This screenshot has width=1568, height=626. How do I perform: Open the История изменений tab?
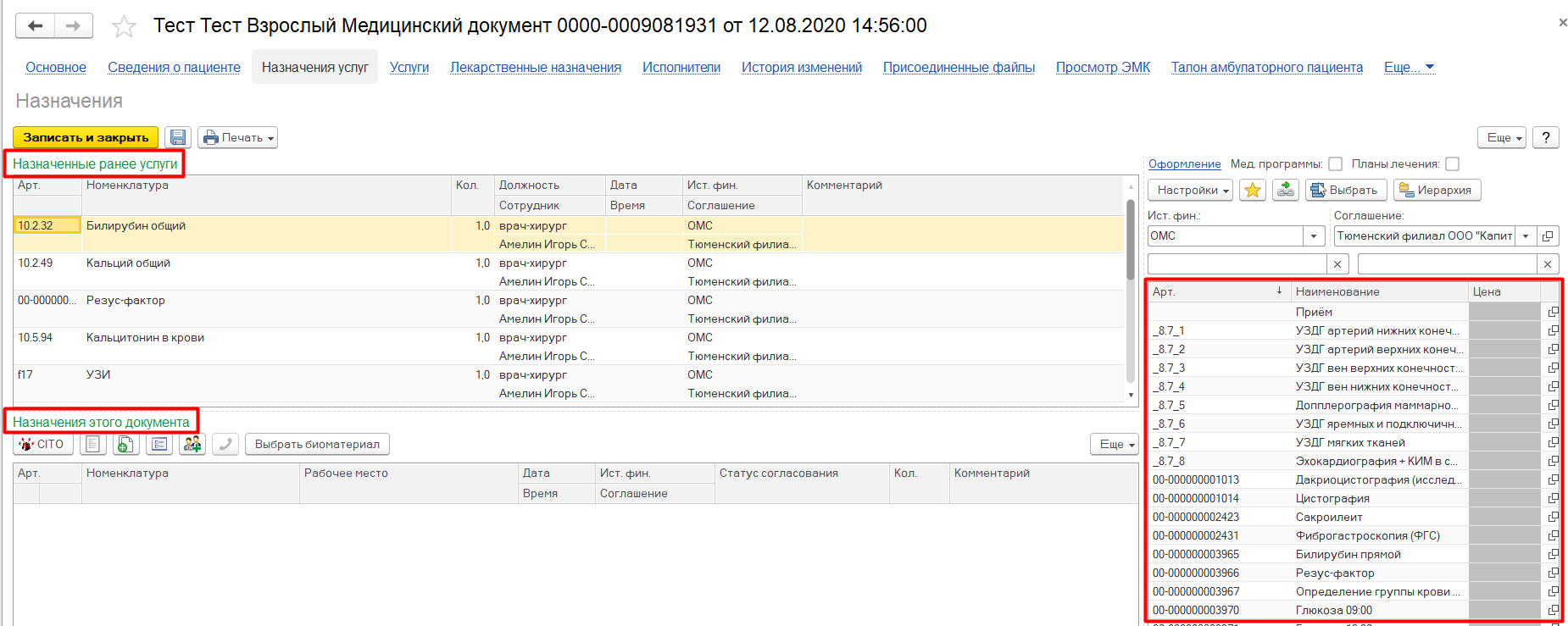(801, 68)
